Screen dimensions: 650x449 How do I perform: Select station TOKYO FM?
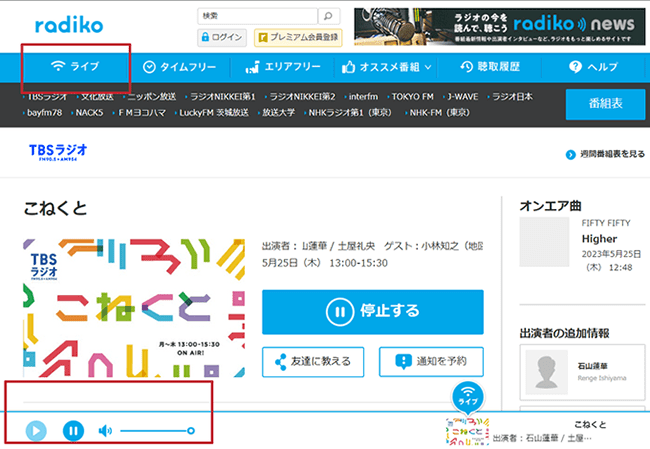[x=412, y=97]
